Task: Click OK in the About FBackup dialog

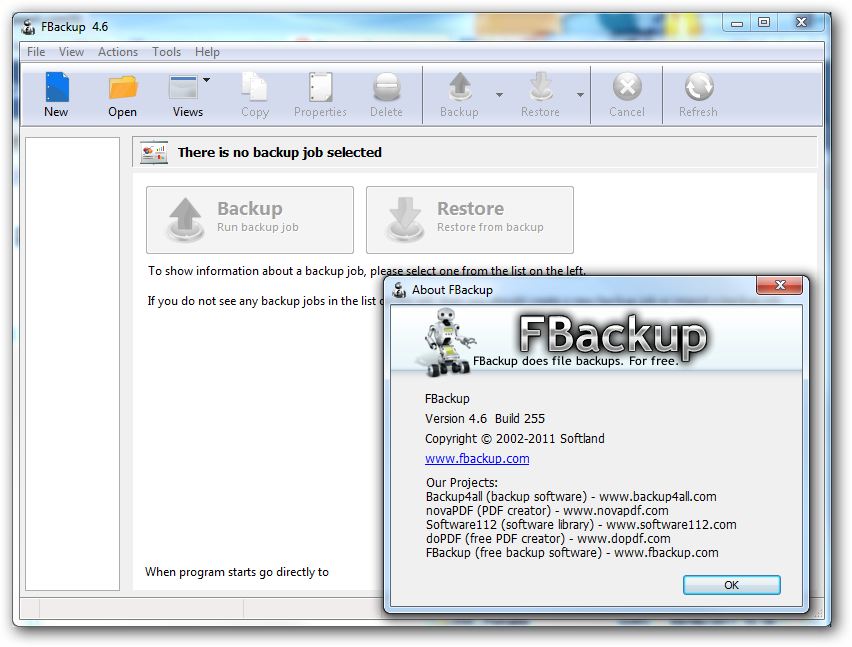Action: 731,585
